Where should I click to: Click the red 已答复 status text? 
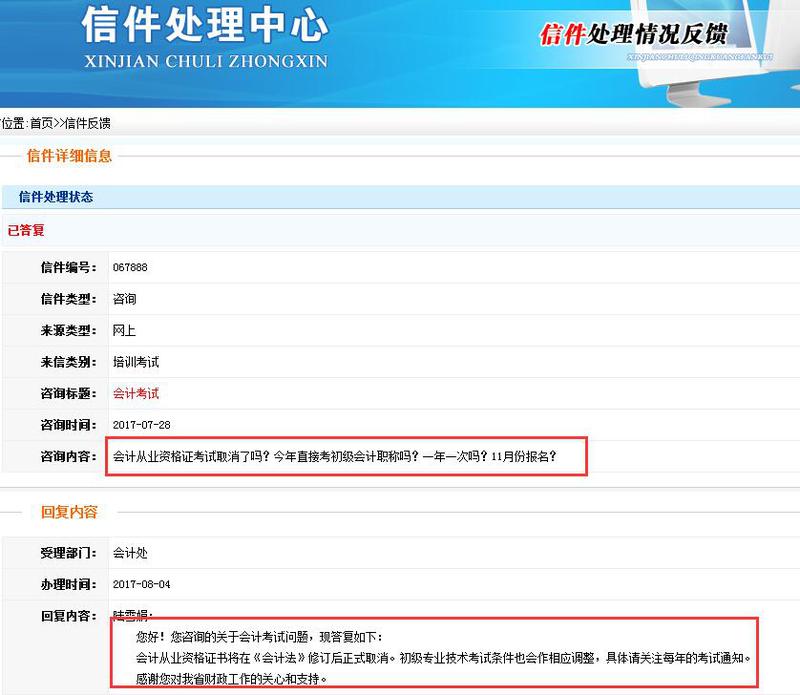[26, 230]
